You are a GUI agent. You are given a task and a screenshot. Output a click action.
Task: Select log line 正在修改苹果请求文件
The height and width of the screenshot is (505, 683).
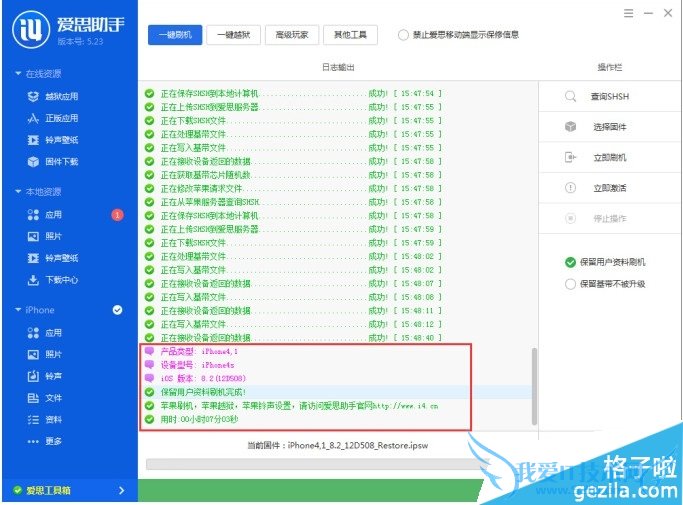point(202,189)
